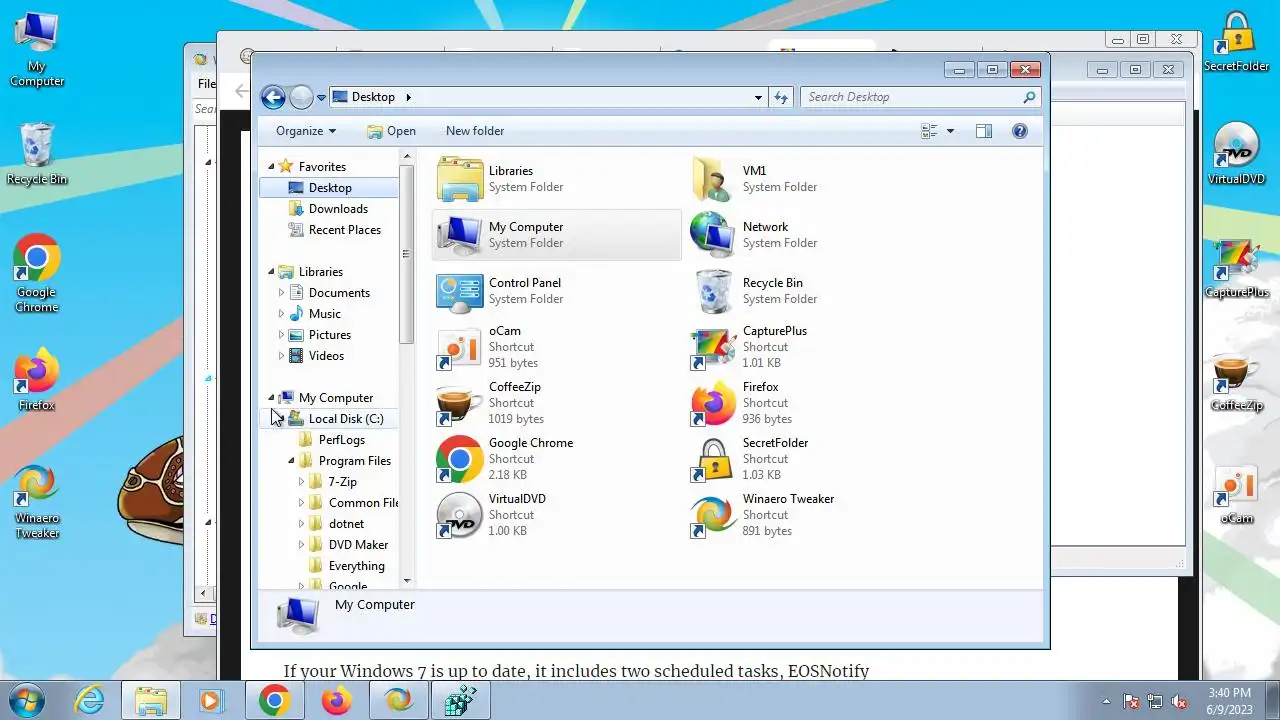The width and height of the screenshot is (1280, 720).
Task: Select the VM1 user folder icon
Action: pos(713,179)
